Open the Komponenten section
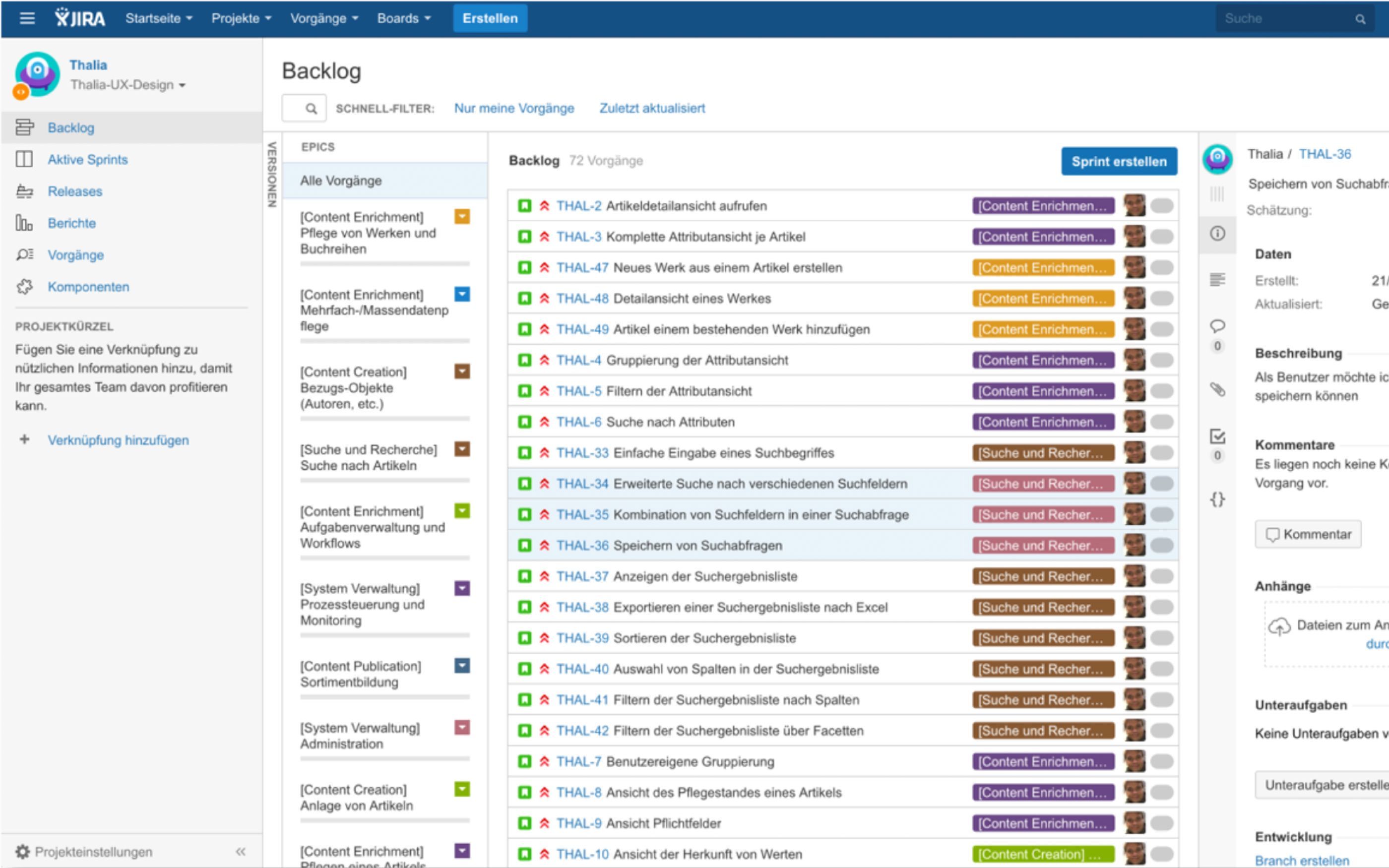Viewport: 1389px width, 868px height. 88,287
